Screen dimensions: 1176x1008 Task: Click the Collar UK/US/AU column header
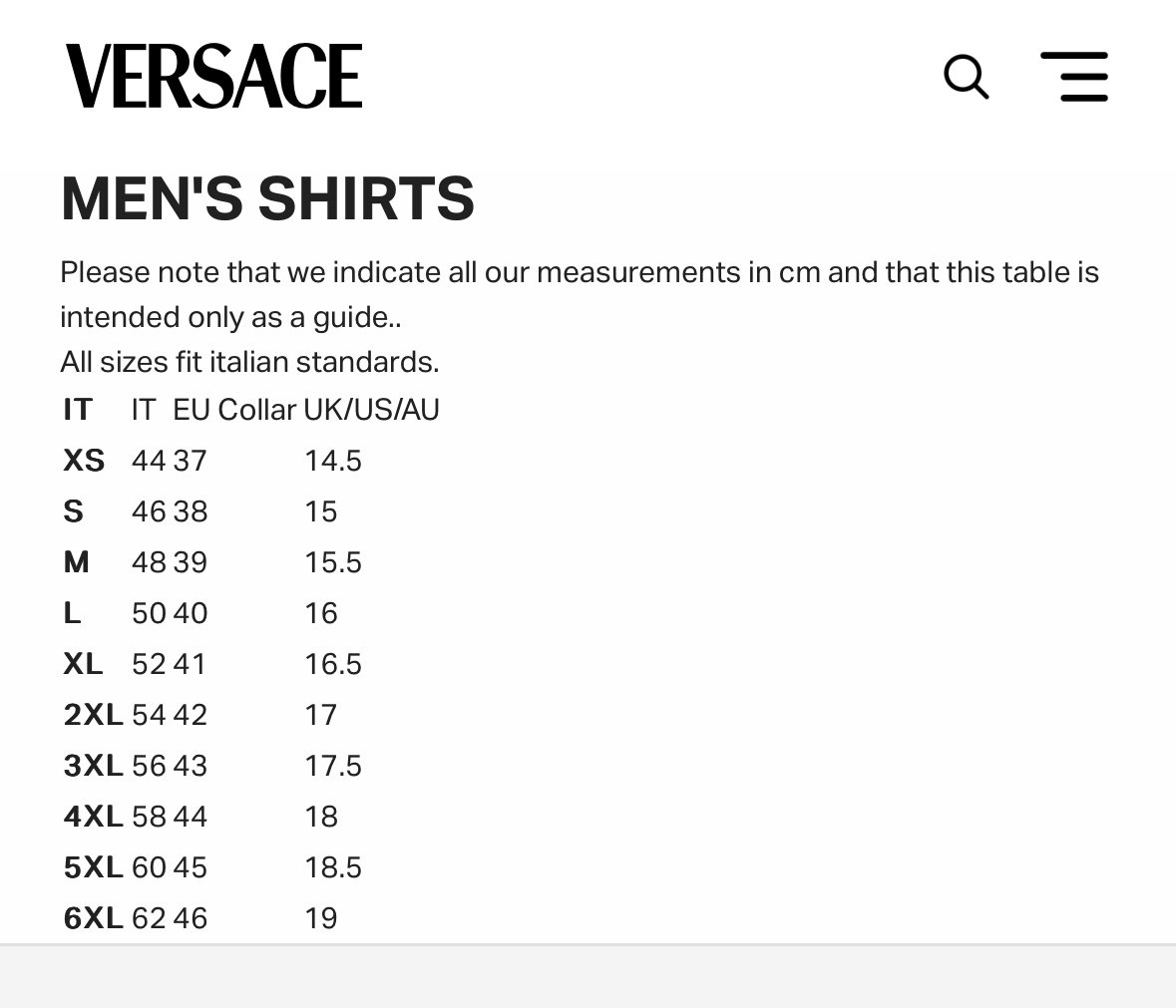click(x=328, y=410)
